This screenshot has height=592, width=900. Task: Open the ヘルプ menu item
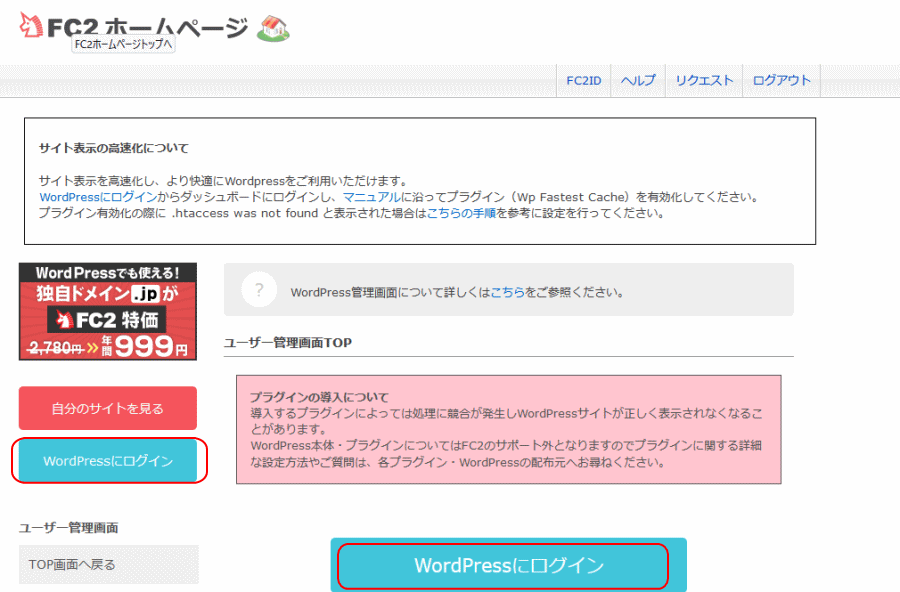(638, 80)
